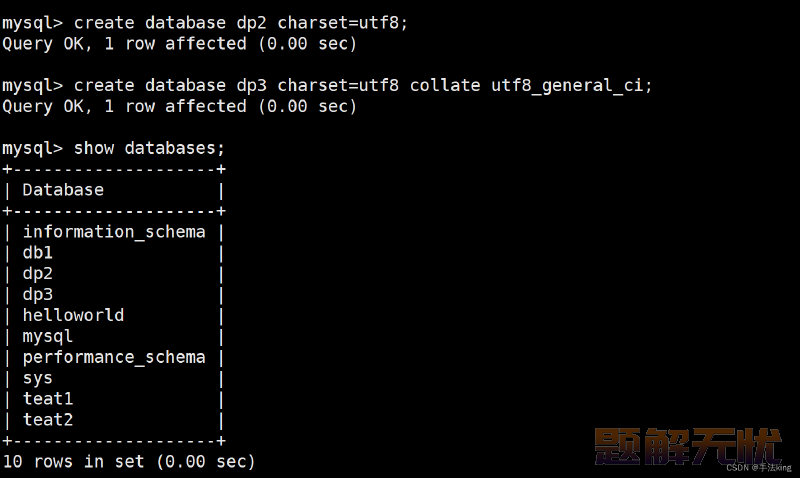
Task: Click the '10 rows in set' result line
Action: (129, 462)
